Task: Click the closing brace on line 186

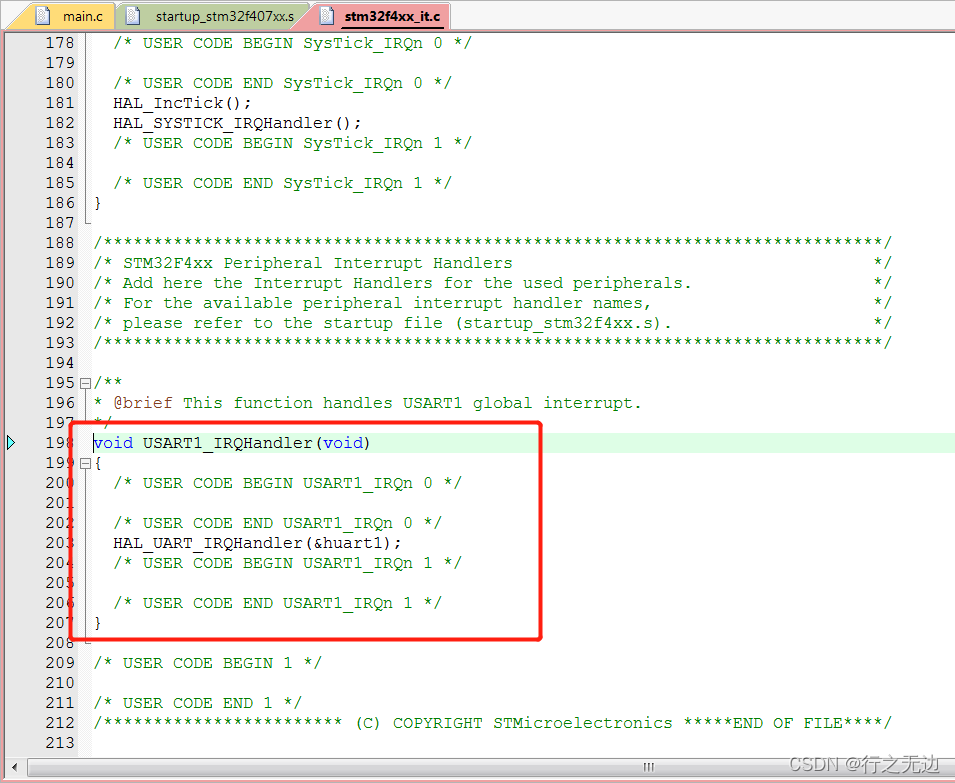Action: click(97, 203)
